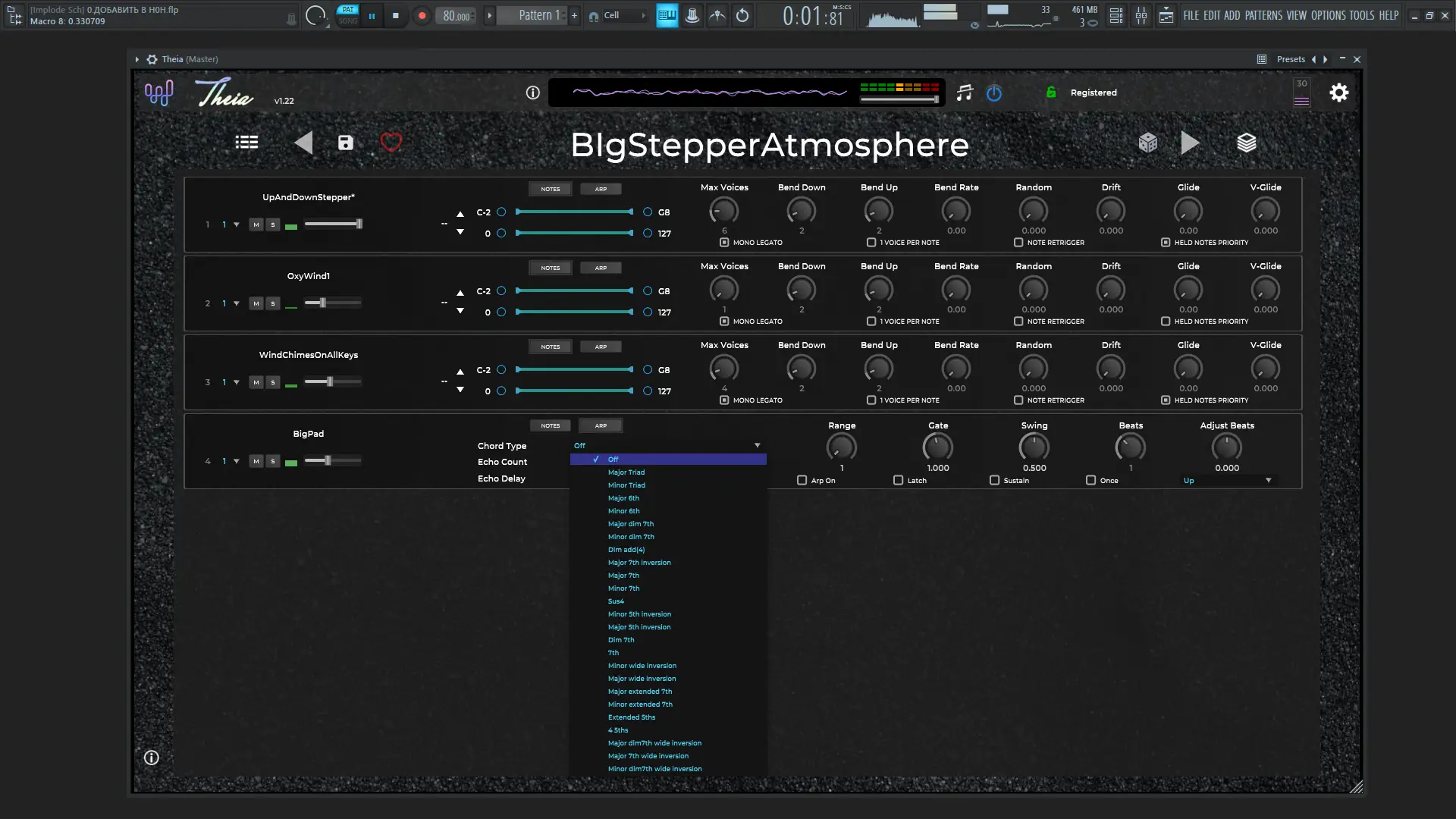The height and width of the screenshot is (819, 1456).
Task: Switch to NOTES tab on BigPad layer
Action: (551, 425)
